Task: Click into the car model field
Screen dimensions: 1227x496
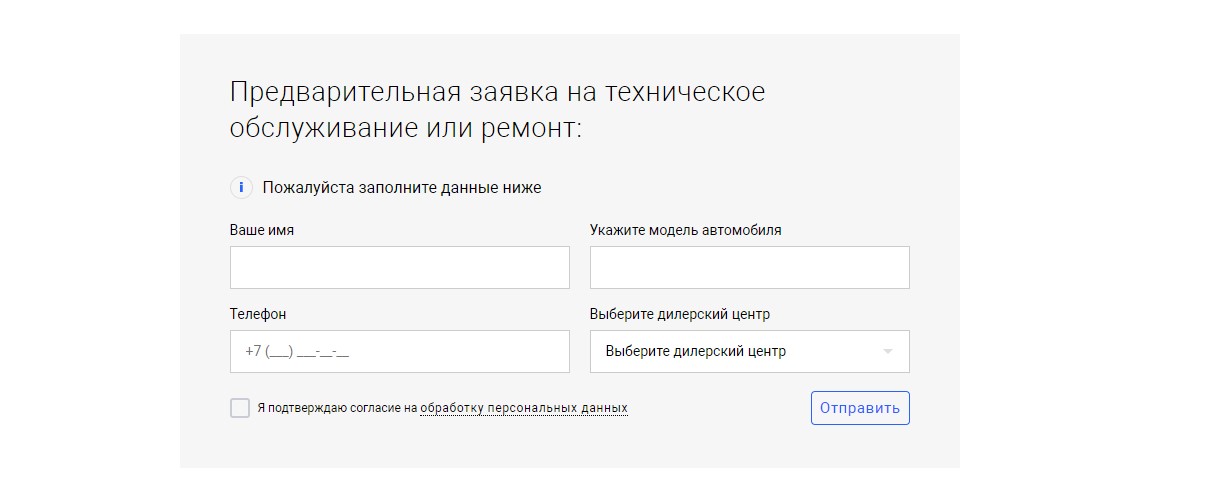Action: [749, 268]
